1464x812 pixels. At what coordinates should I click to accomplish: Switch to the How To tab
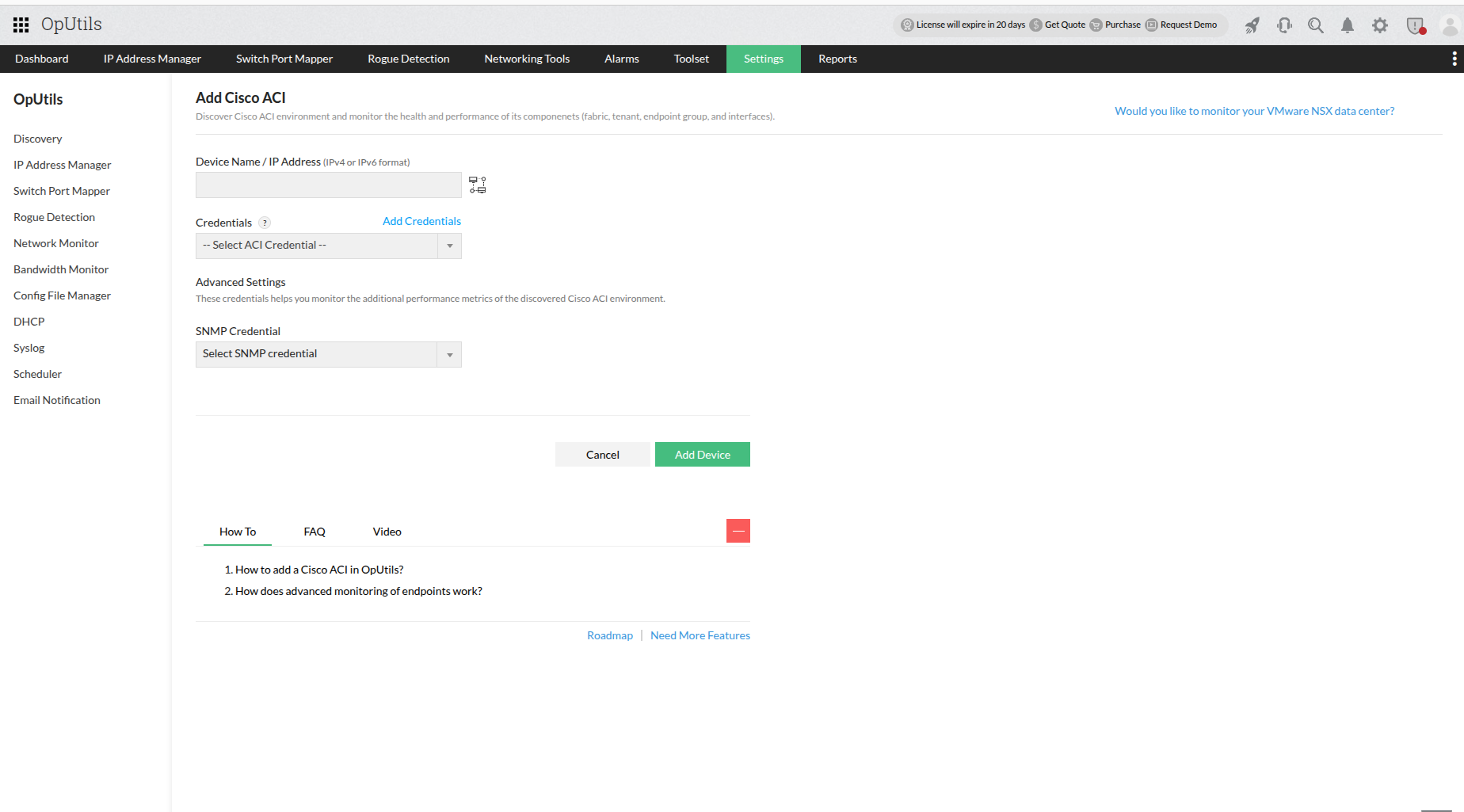click(238, 532)
